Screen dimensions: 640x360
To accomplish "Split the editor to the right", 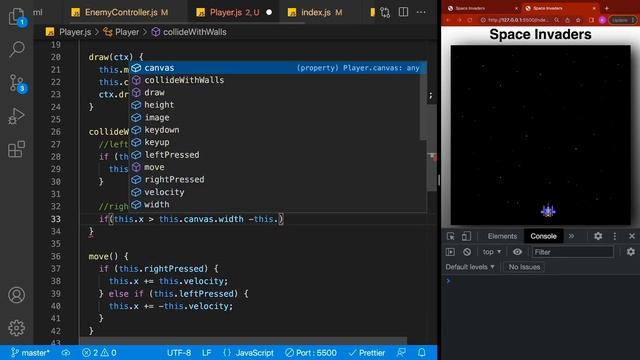I will point(403,12).
